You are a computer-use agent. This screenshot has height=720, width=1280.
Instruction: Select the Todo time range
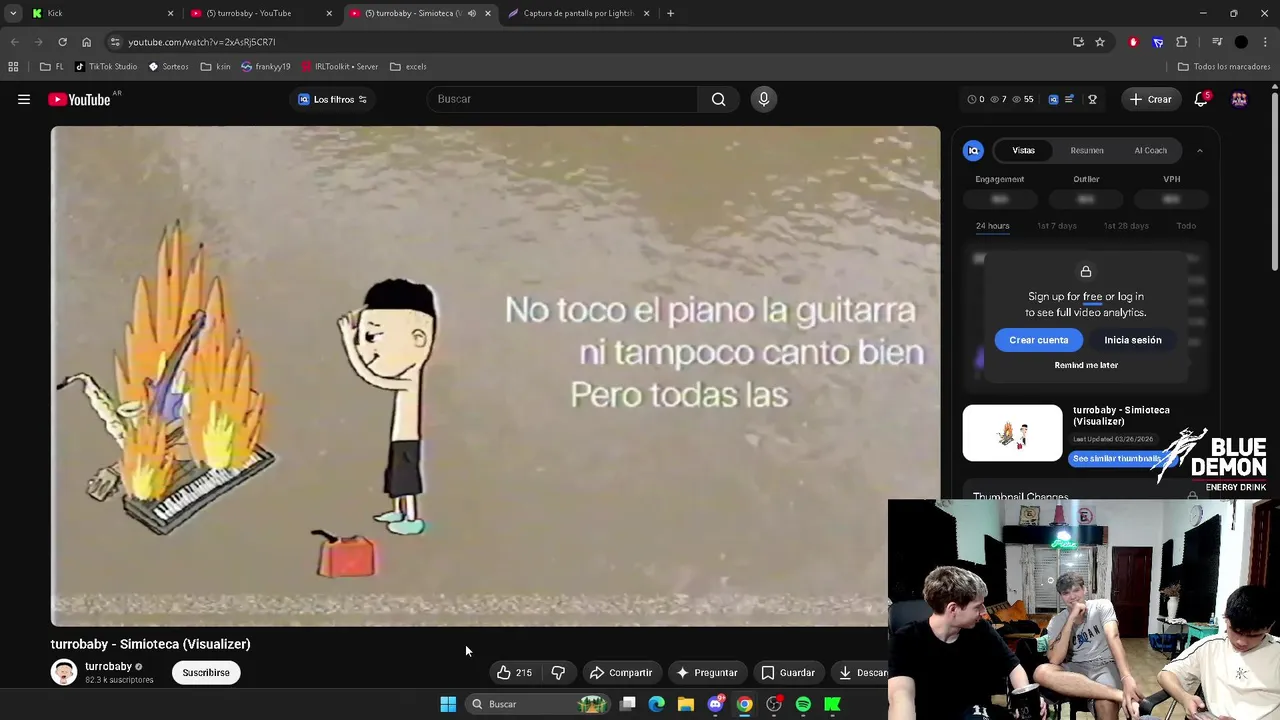pos(1186,225)
